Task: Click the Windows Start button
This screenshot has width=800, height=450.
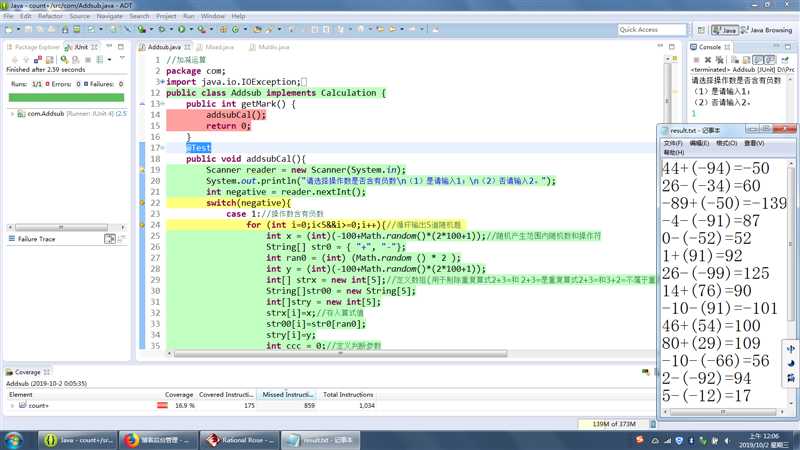Action: pyautogui.click(x=13, y=440)
